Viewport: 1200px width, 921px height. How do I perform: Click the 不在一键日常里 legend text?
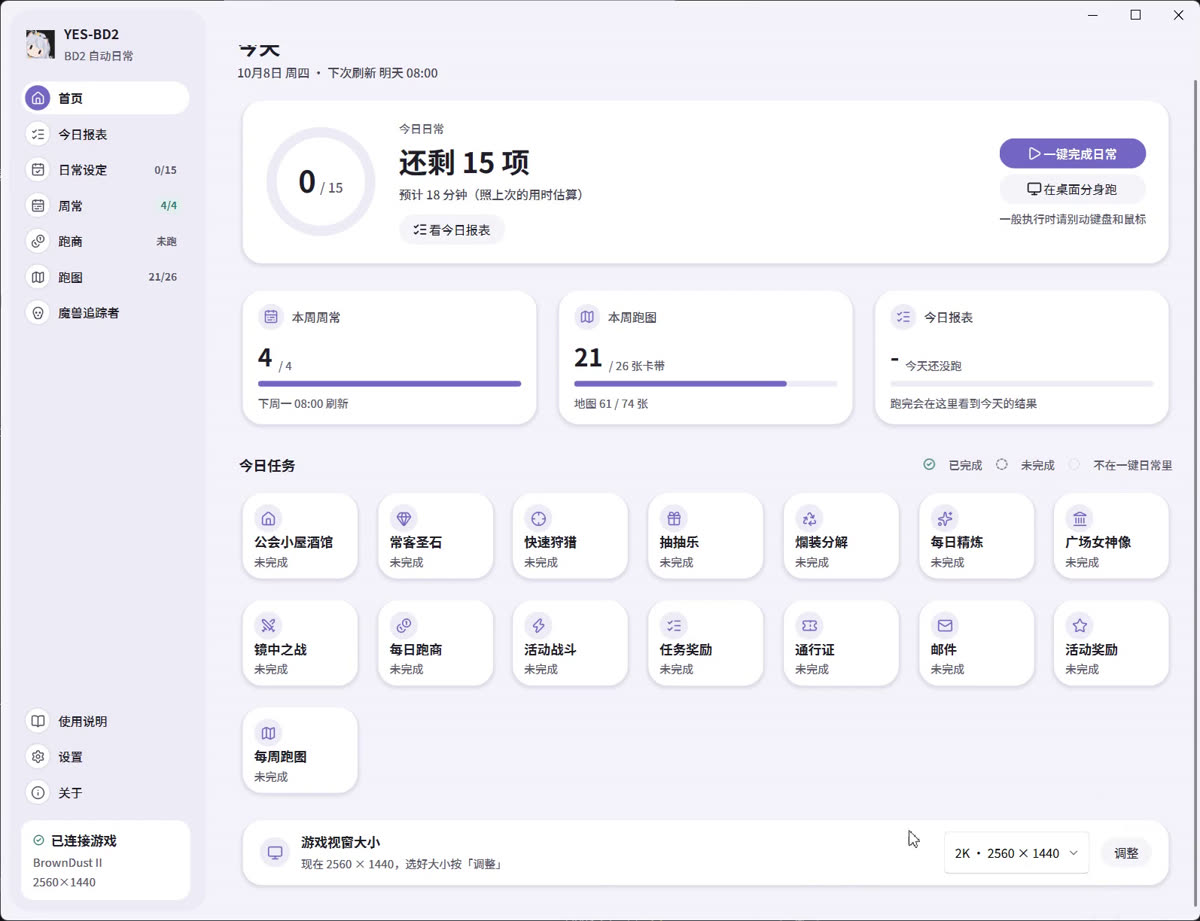pos(1132,465)
